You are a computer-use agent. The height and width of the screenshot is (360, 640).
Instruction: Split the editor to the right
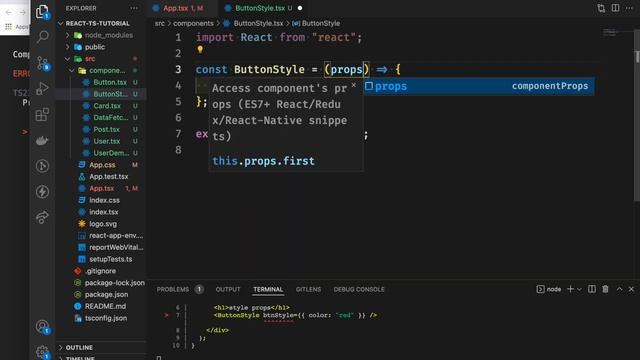(615, 8)
